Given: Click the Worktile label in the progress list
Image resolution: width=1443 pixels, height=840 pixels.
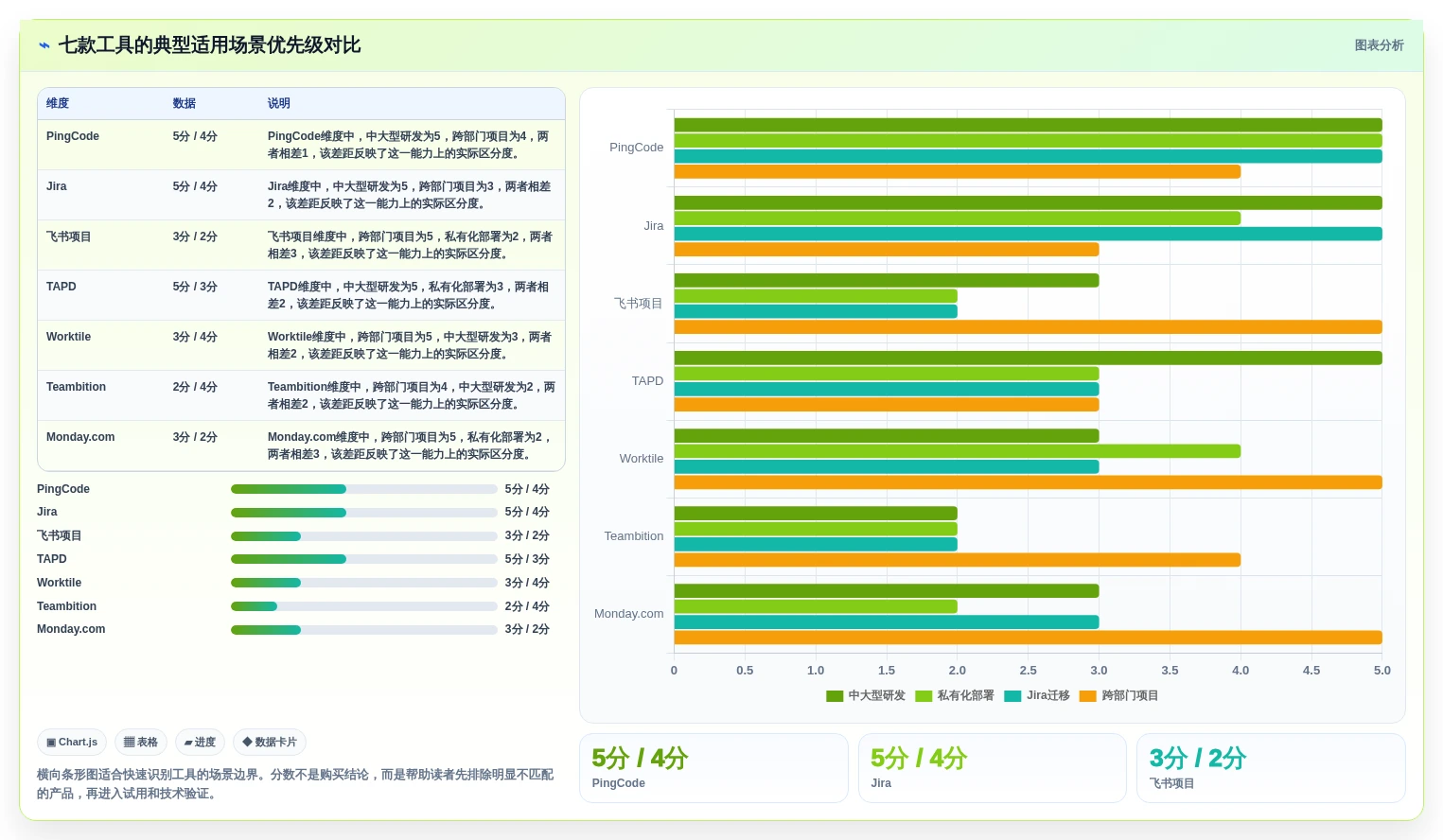Looking at the screenshot, I should tap(59, 583).
